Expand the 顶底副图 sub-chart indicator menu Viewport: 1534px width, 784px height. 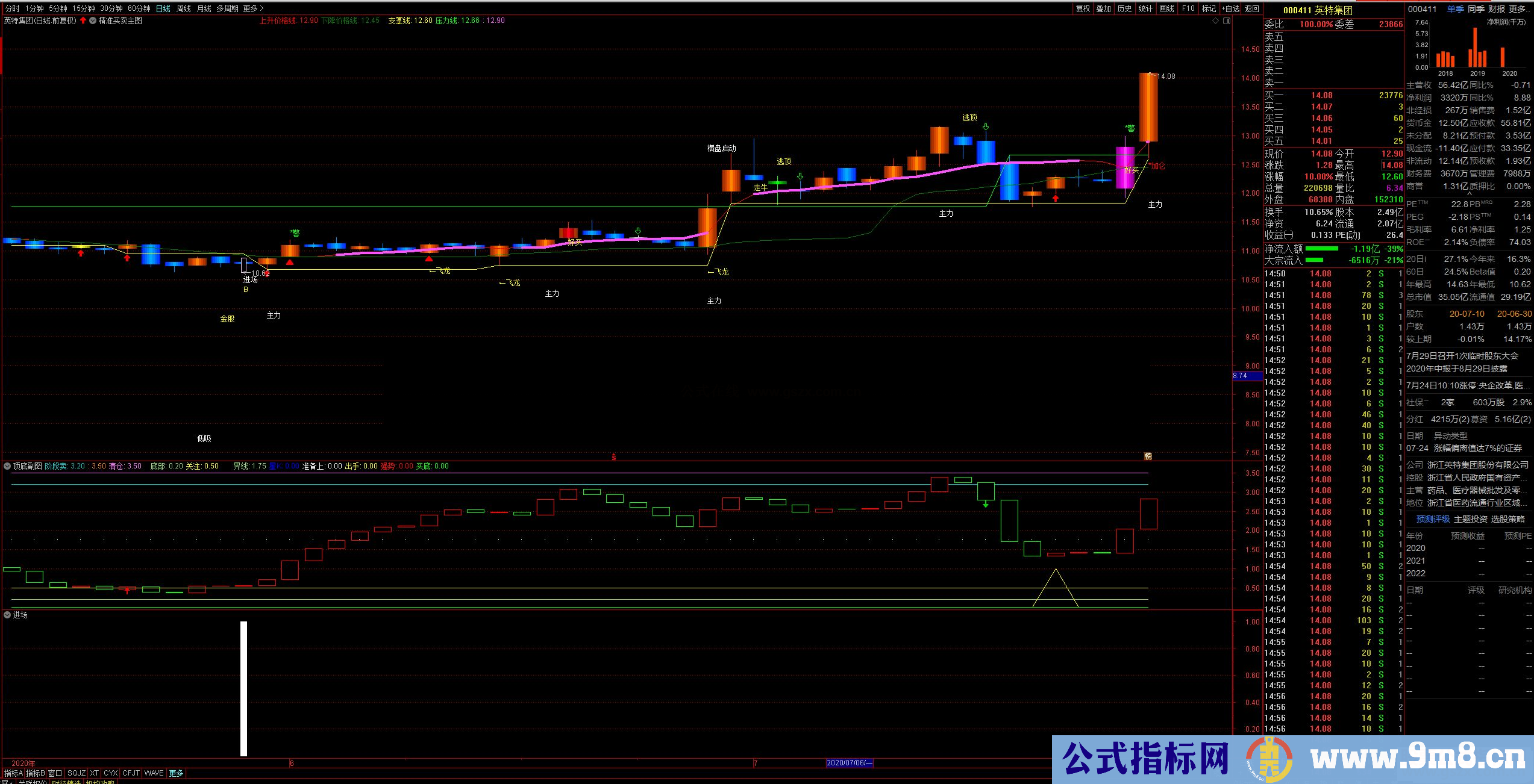point(7,466)
